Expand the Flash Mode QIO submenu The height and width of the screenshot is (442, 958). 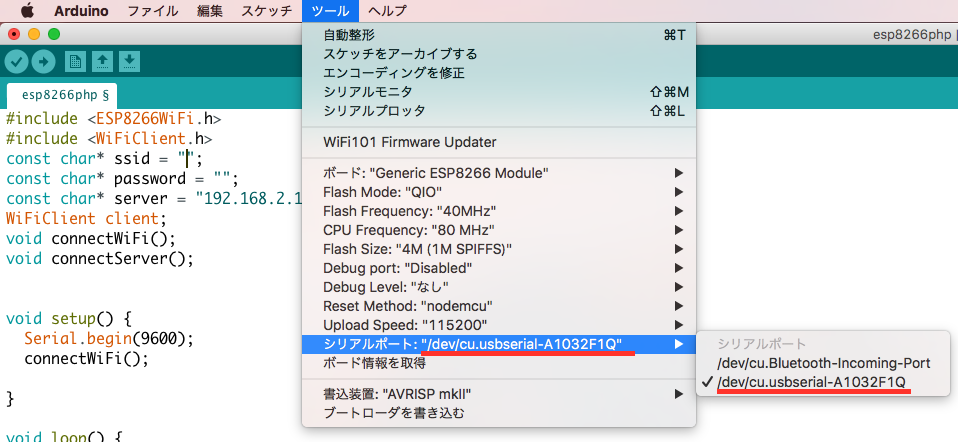pyautogui.click(x=499, y=192)
